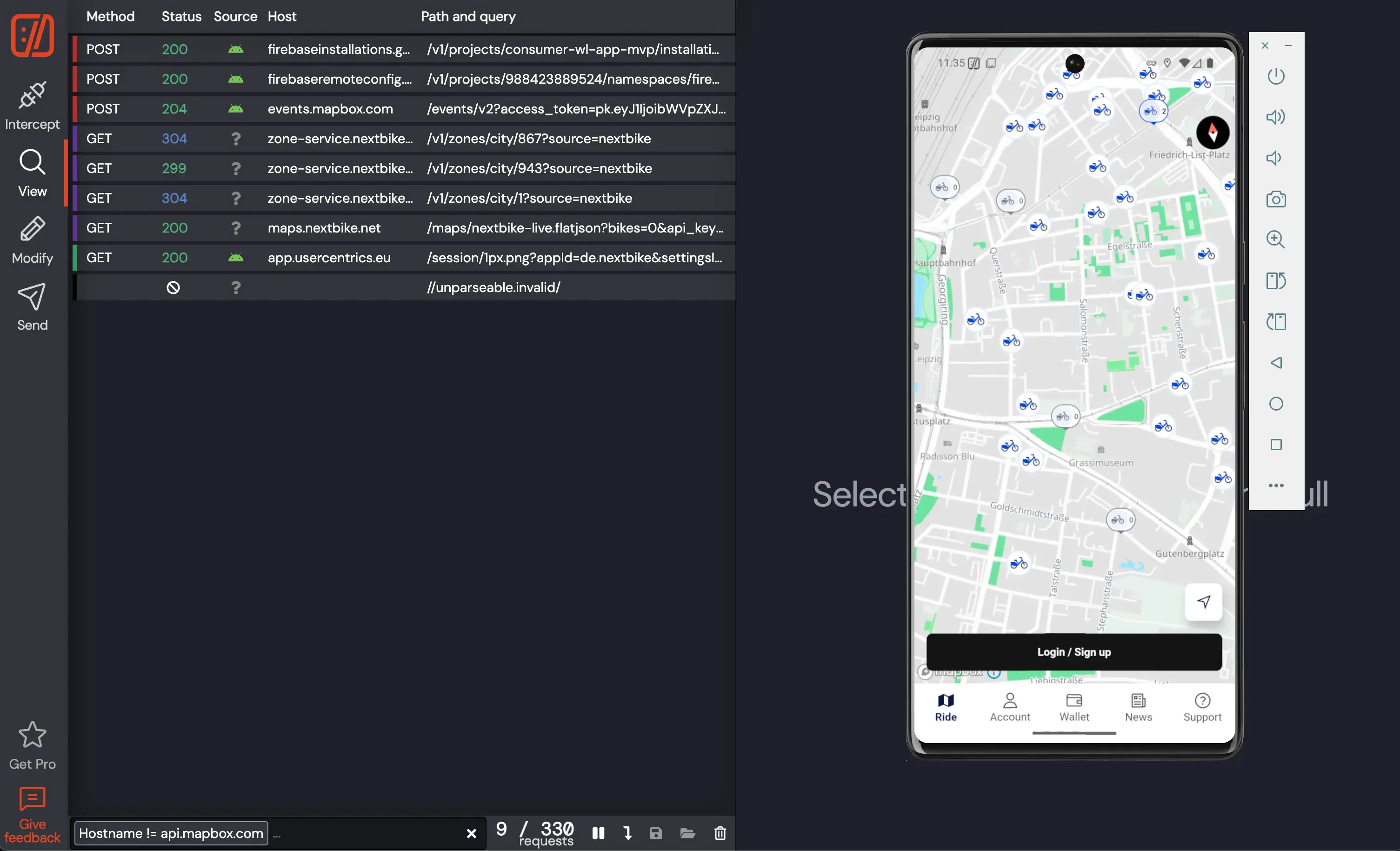Image resolution: width=1400 pixels, height=851 pixels.
Task: Toggle auto-scroll to newest request
Action: [x=627, y=833]
